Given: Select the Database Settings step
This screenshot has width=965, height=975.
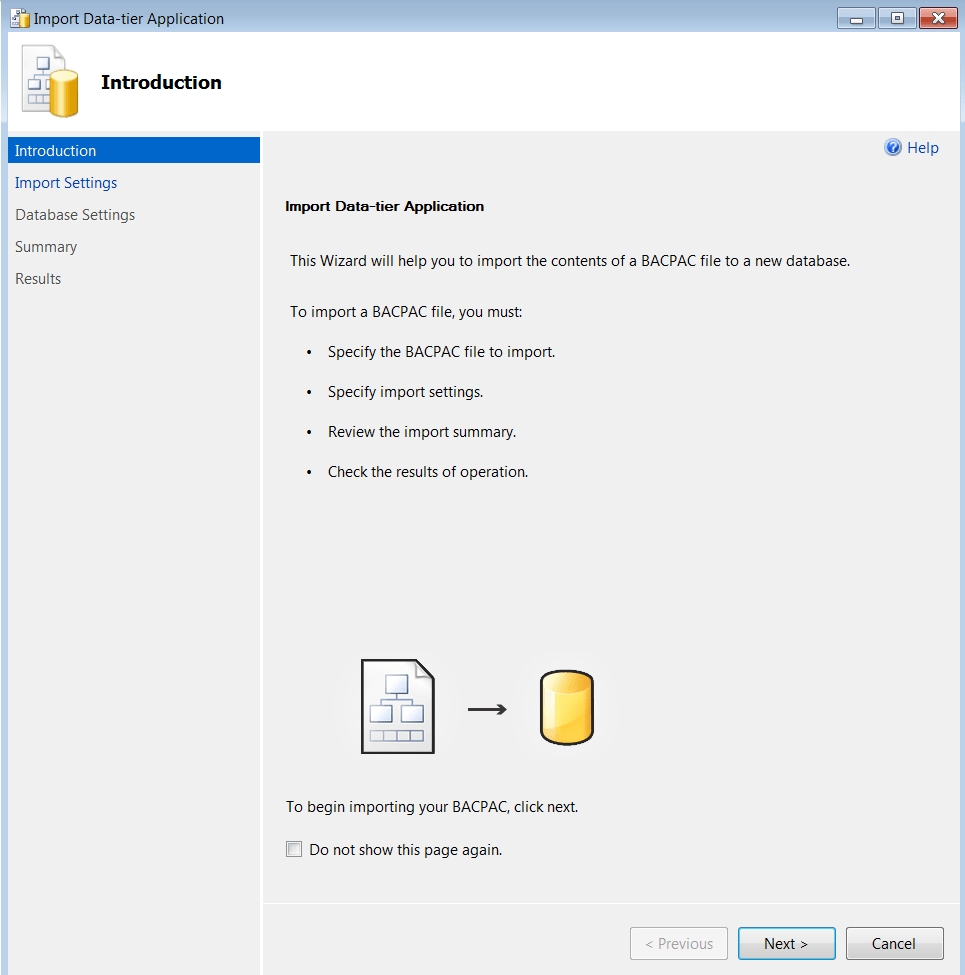Looking at the screenshot, I should pos(75,215).
